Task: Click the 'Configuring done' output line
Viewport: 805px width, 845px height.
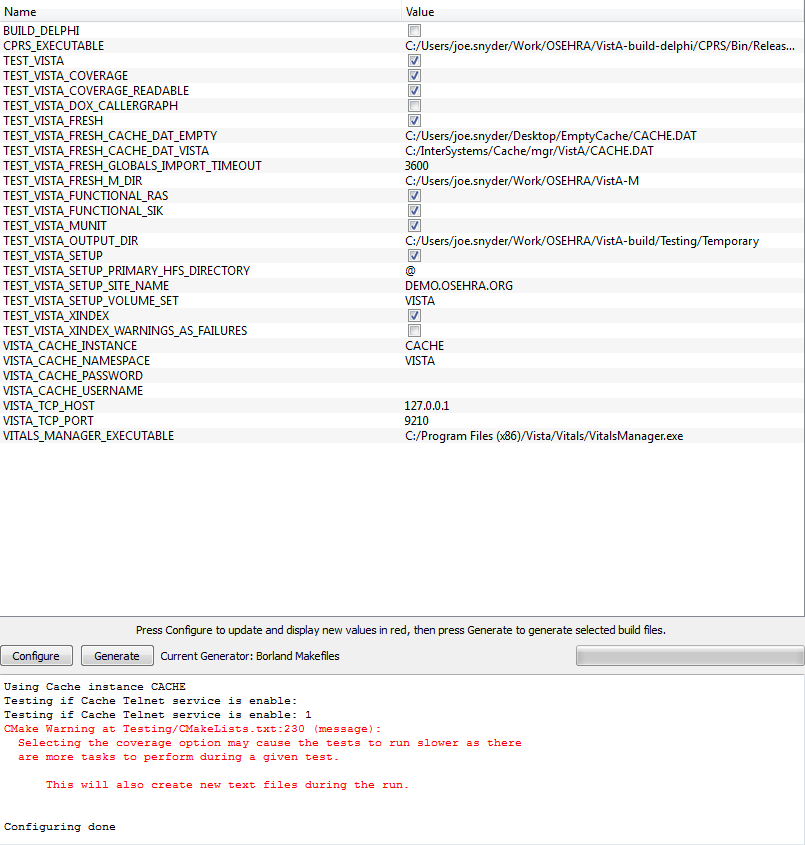Action: 60,827
